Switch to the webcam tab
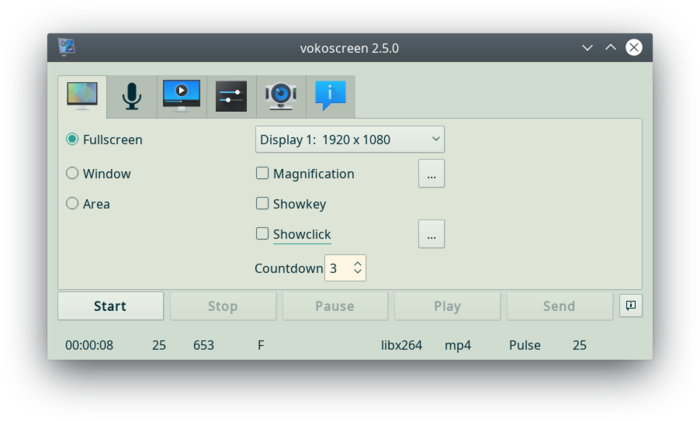The width and height of the screenshot is (700, 421). tap(281, 96)
